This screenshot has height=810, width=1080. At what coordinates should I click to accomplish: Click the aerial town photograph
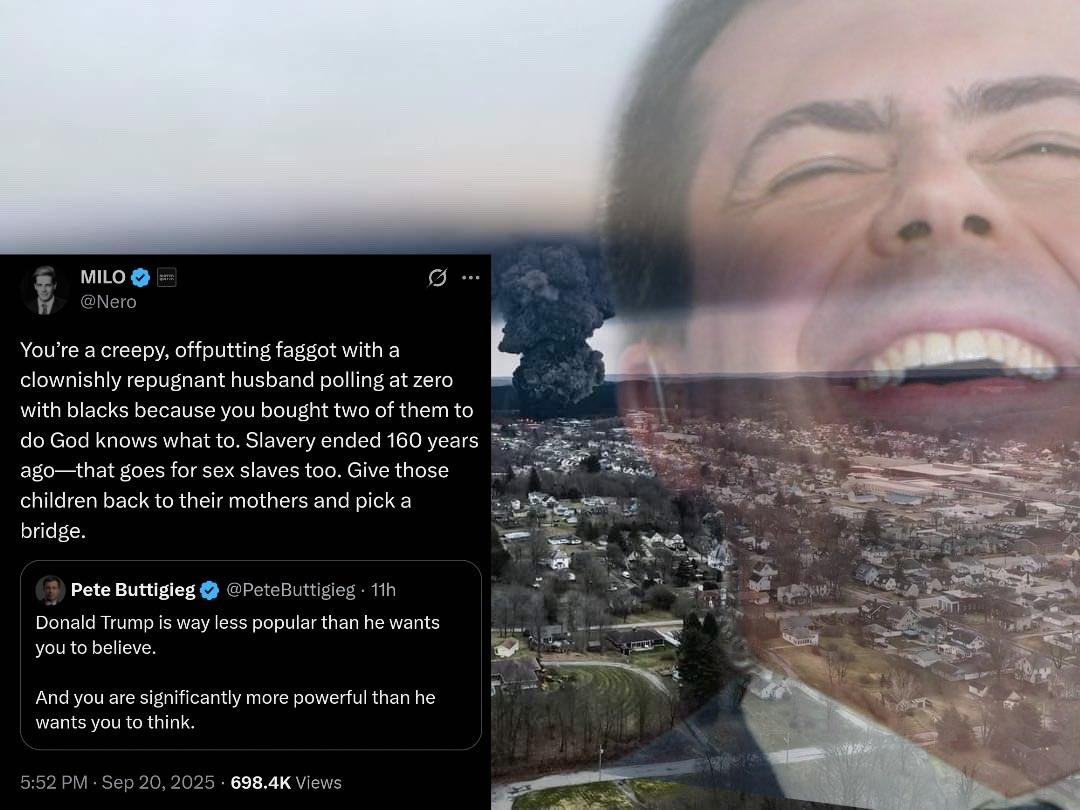[785, 592]
